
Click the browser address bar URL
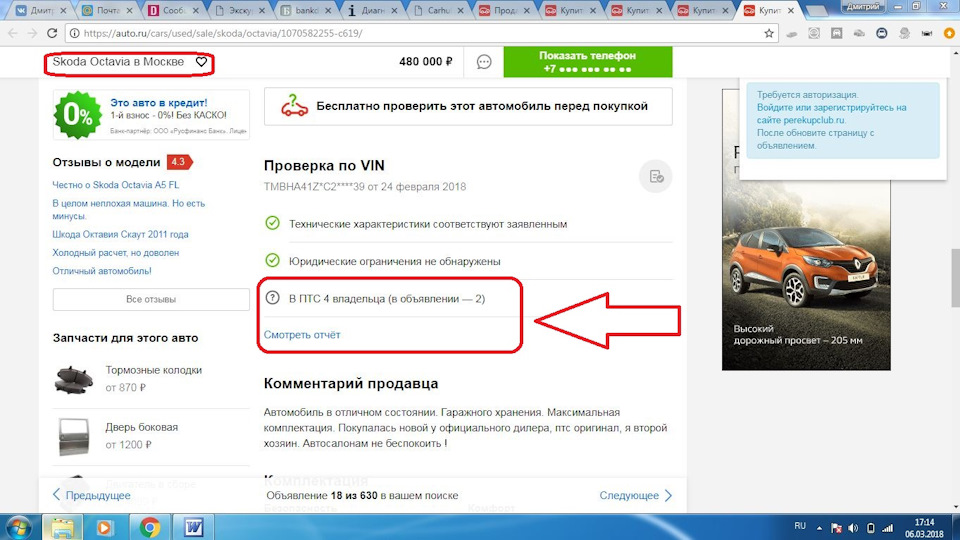pos(223,33)
